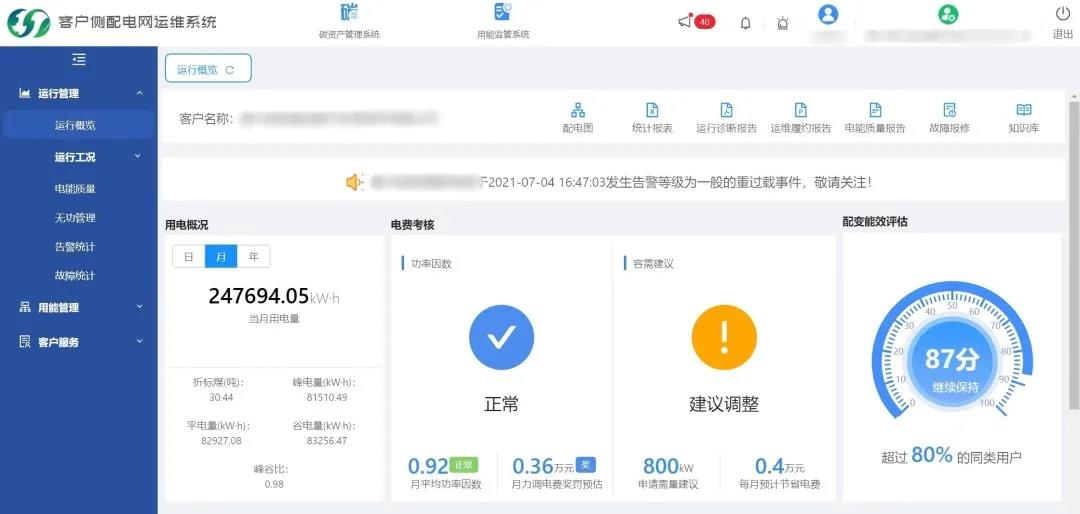Screen dimensions: 1080x514
Task: Select the 月 (month) period toggle
Action: [x=221, y=257]
